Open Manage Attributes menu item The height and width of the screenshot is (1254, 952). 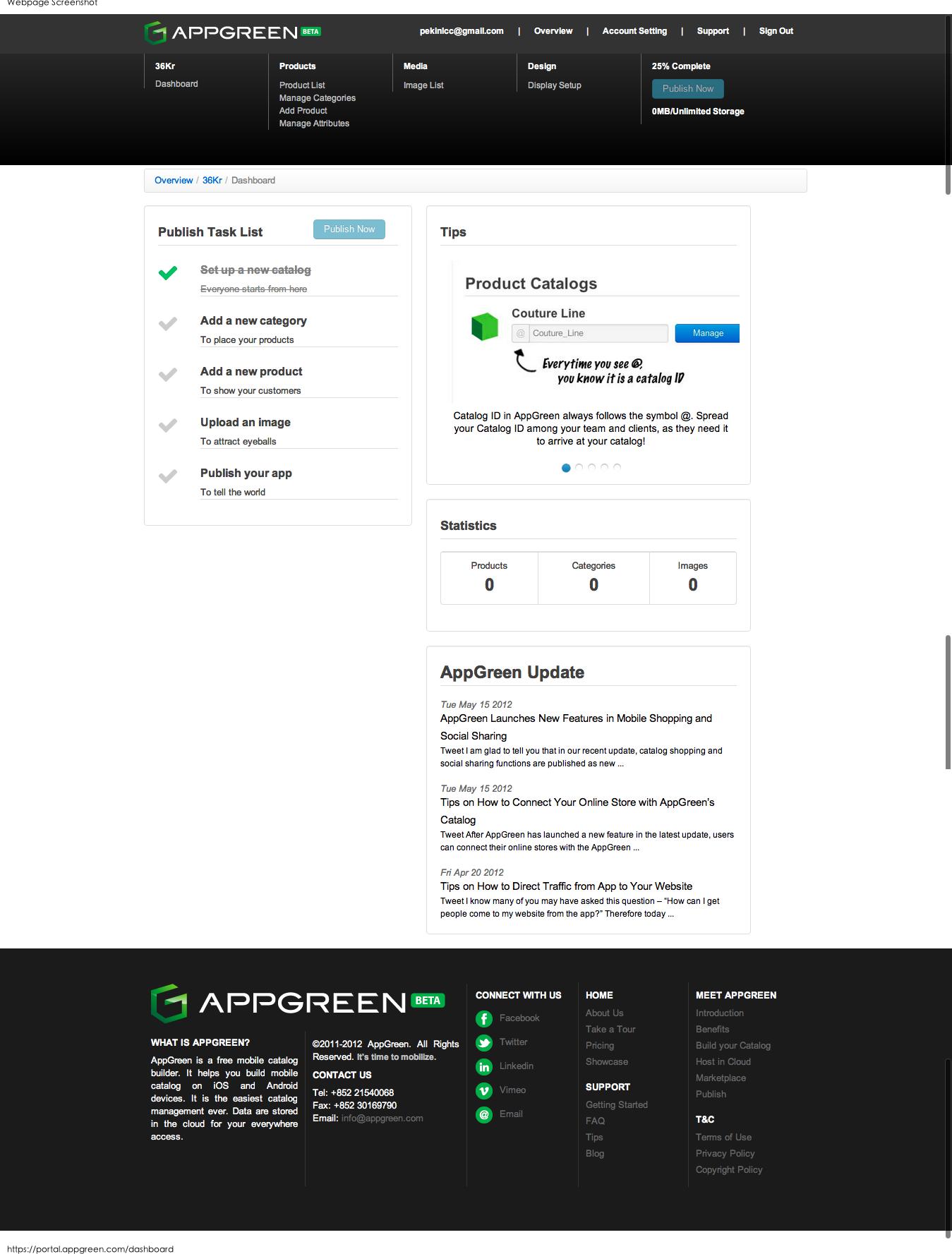coord(314,123)
